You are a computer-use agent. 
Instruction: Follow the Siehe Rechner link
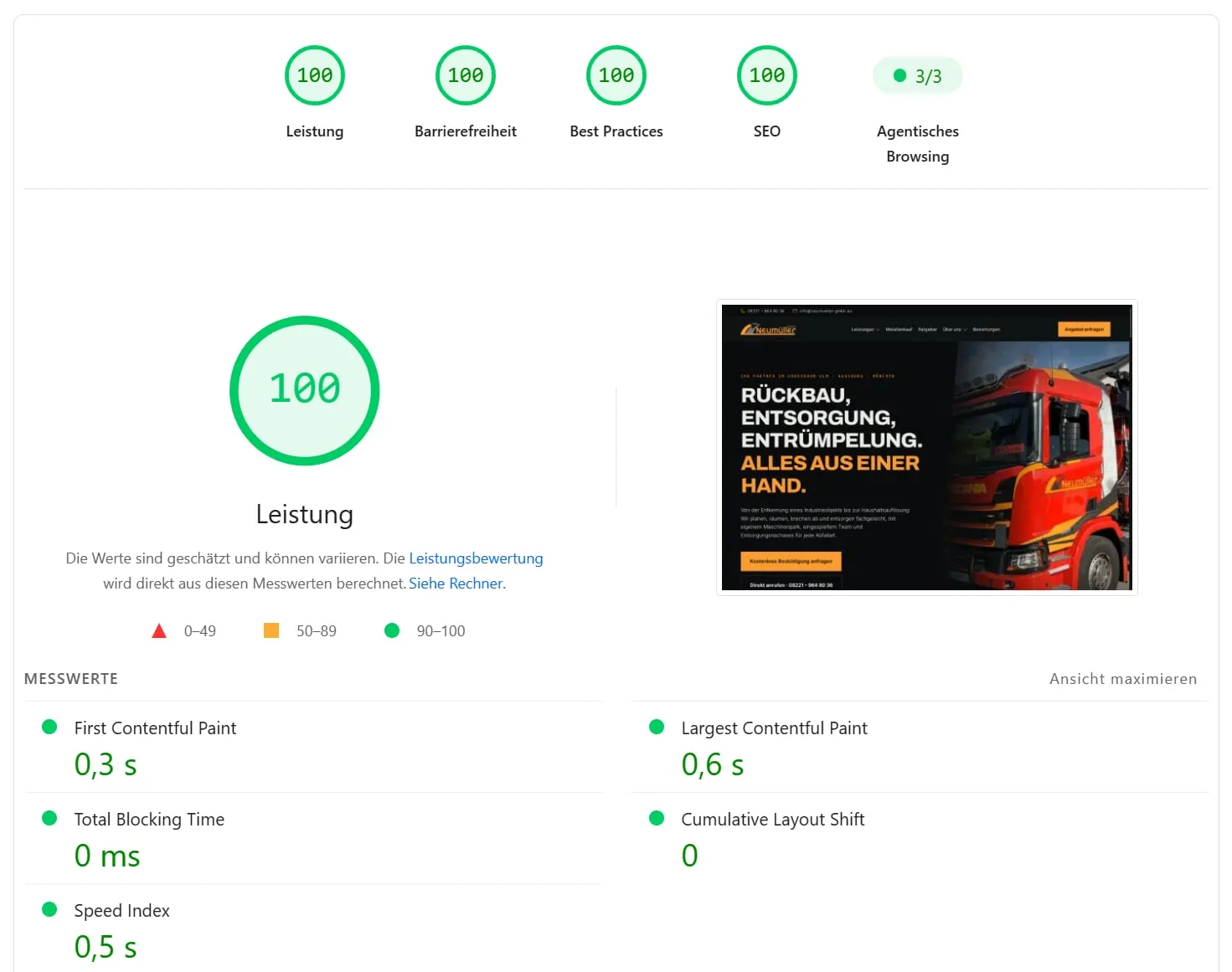click(x=457, y=584)
